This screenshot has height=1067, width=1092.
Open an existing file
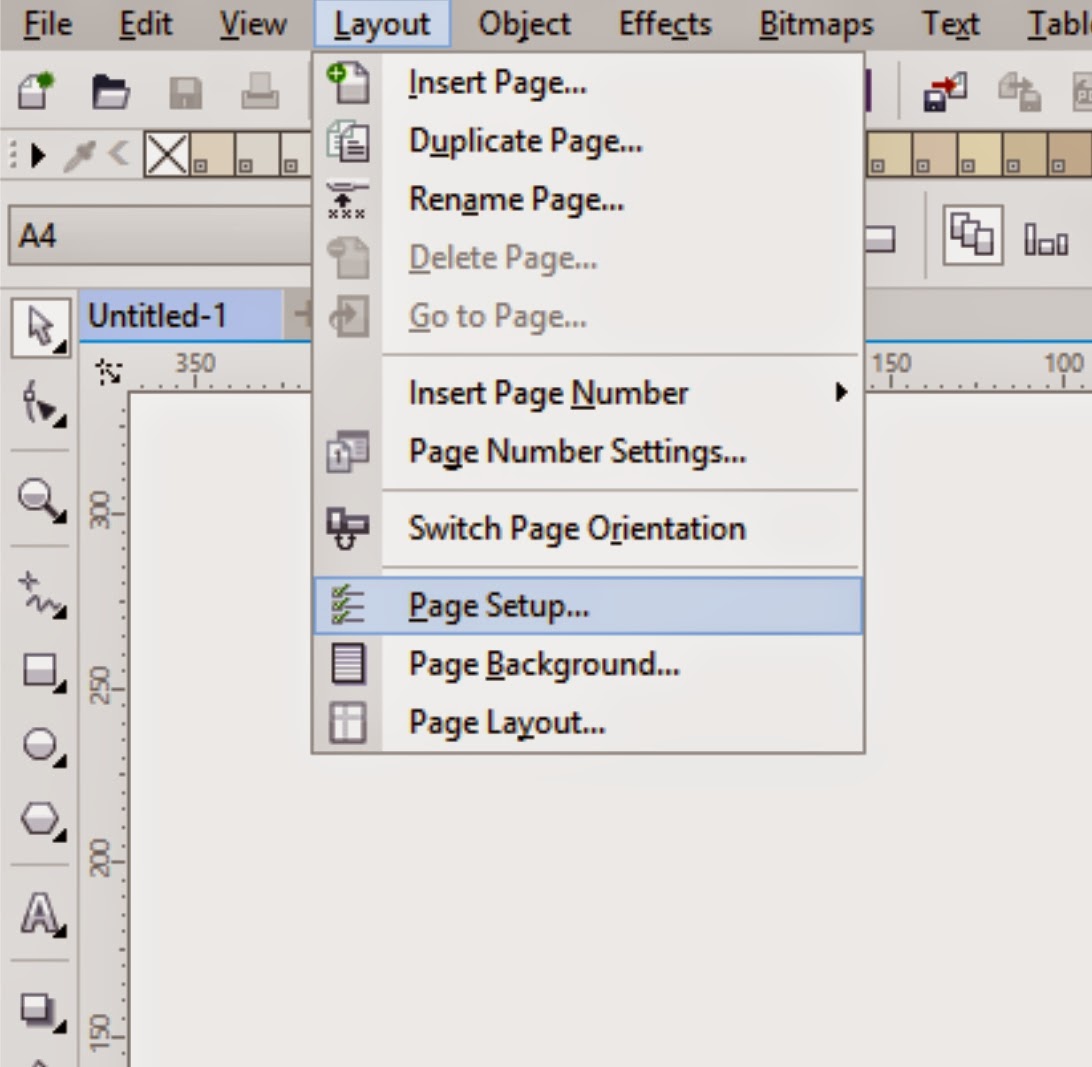(110, 90)
